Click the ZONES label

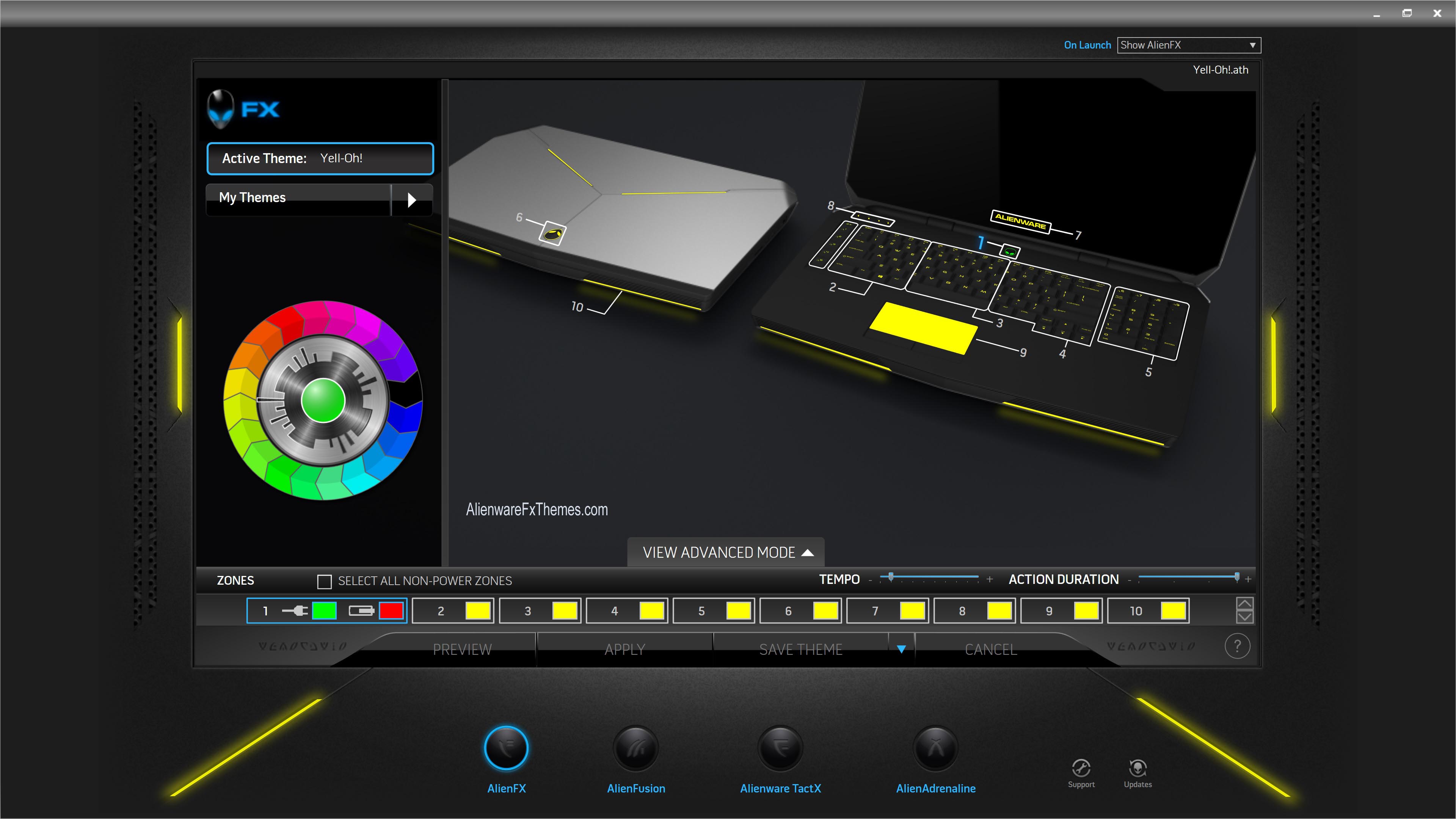tap(235, 581)
